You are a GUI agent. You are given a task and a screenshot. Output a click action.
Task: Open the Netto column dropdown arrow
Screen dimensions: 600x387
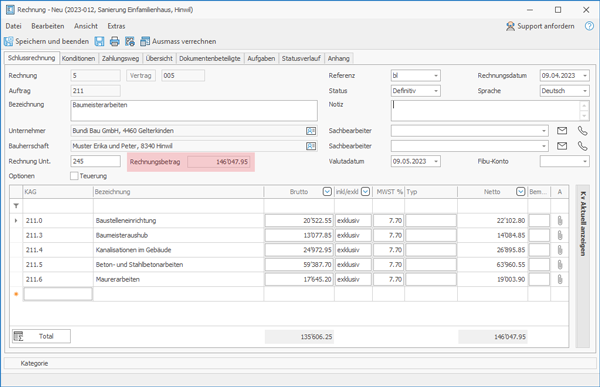click(x=520, y=191)
